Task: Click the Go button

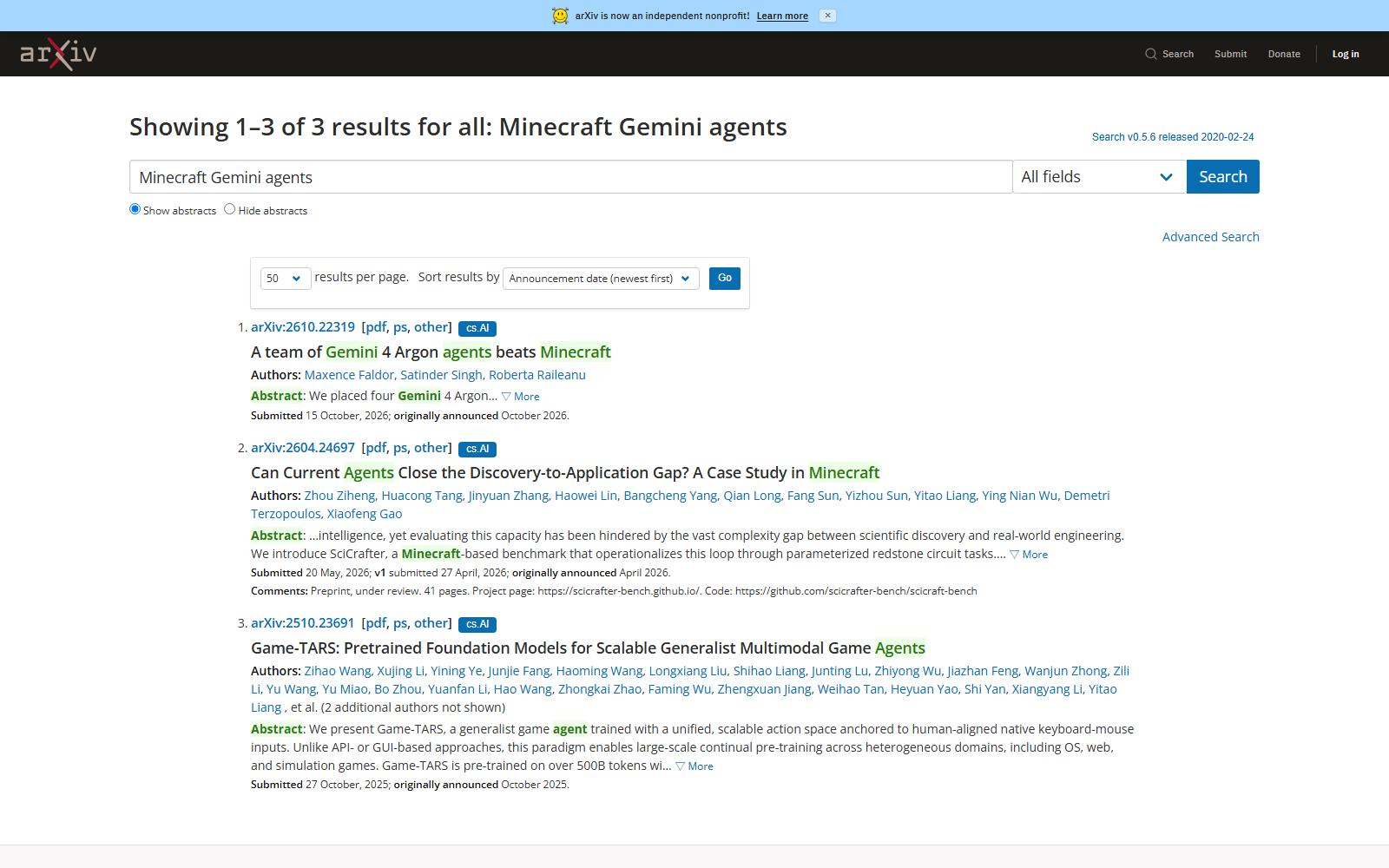Action: (x=725, y=279)
